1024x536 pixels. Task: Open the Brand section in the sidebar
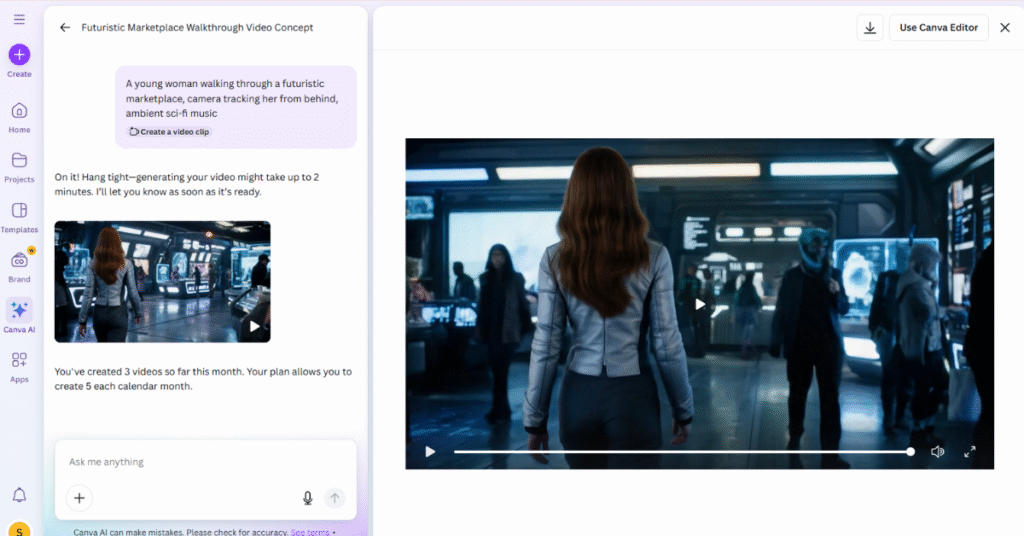coord(19,268)
